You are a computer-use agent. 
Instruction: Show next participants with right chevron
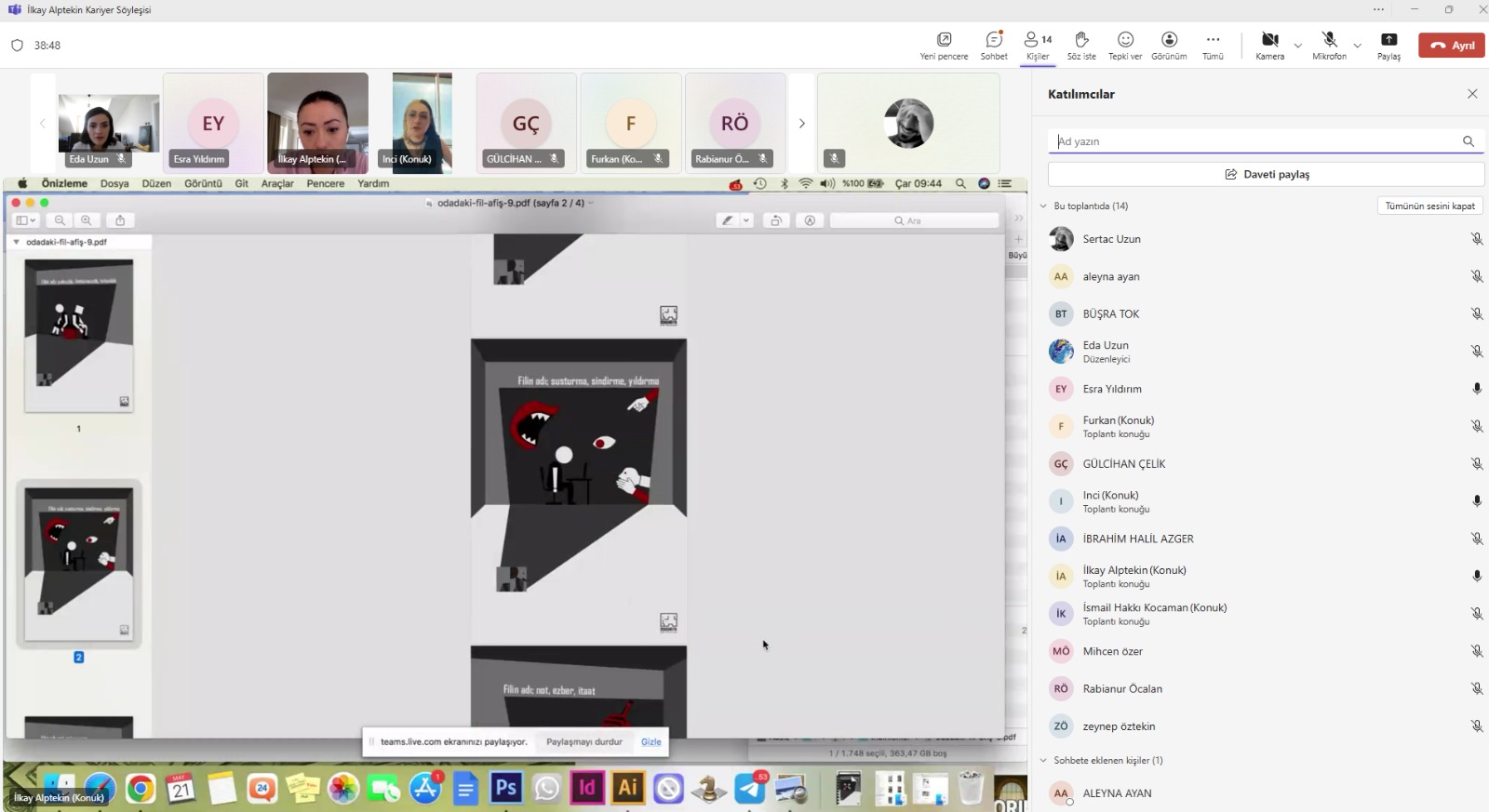coord(801,123)
